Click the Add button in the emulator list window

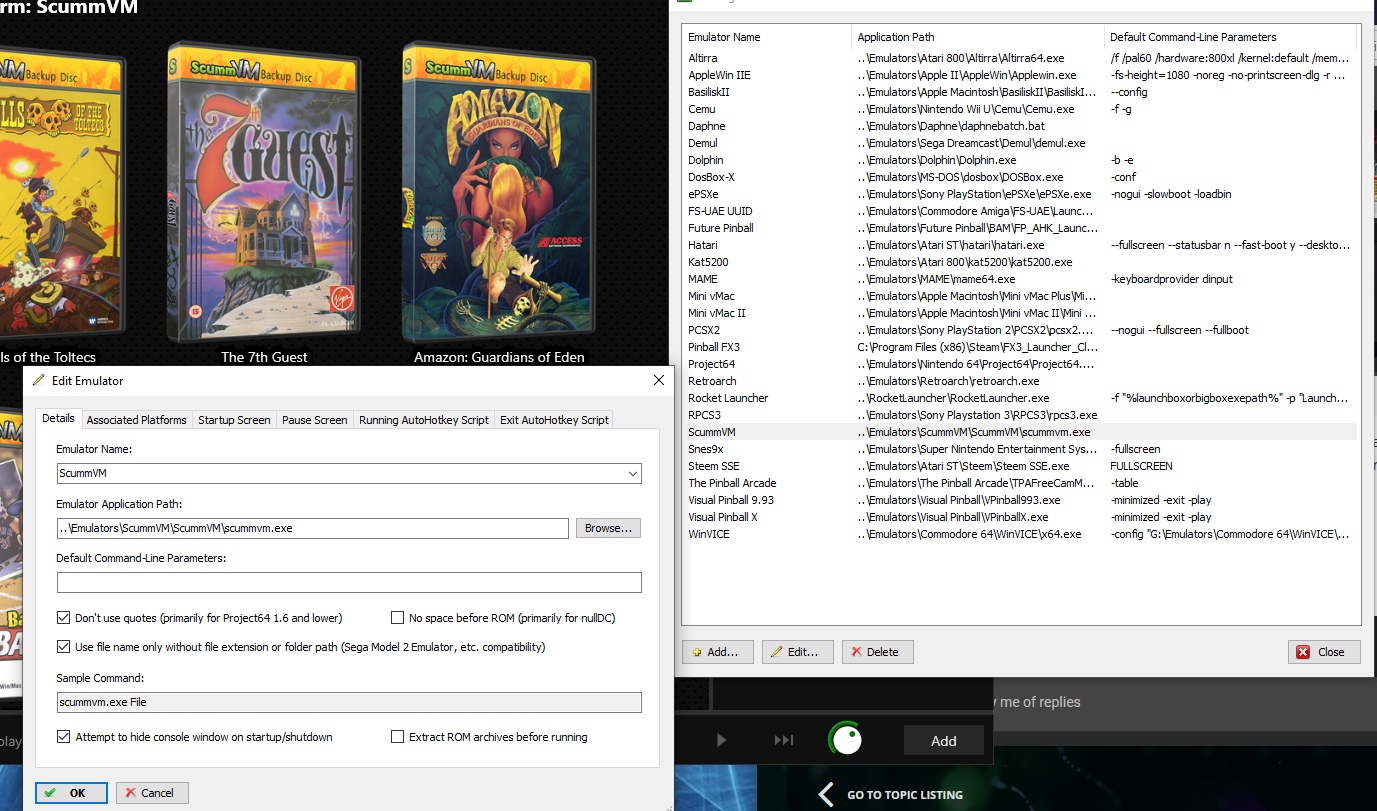point(718,652)
